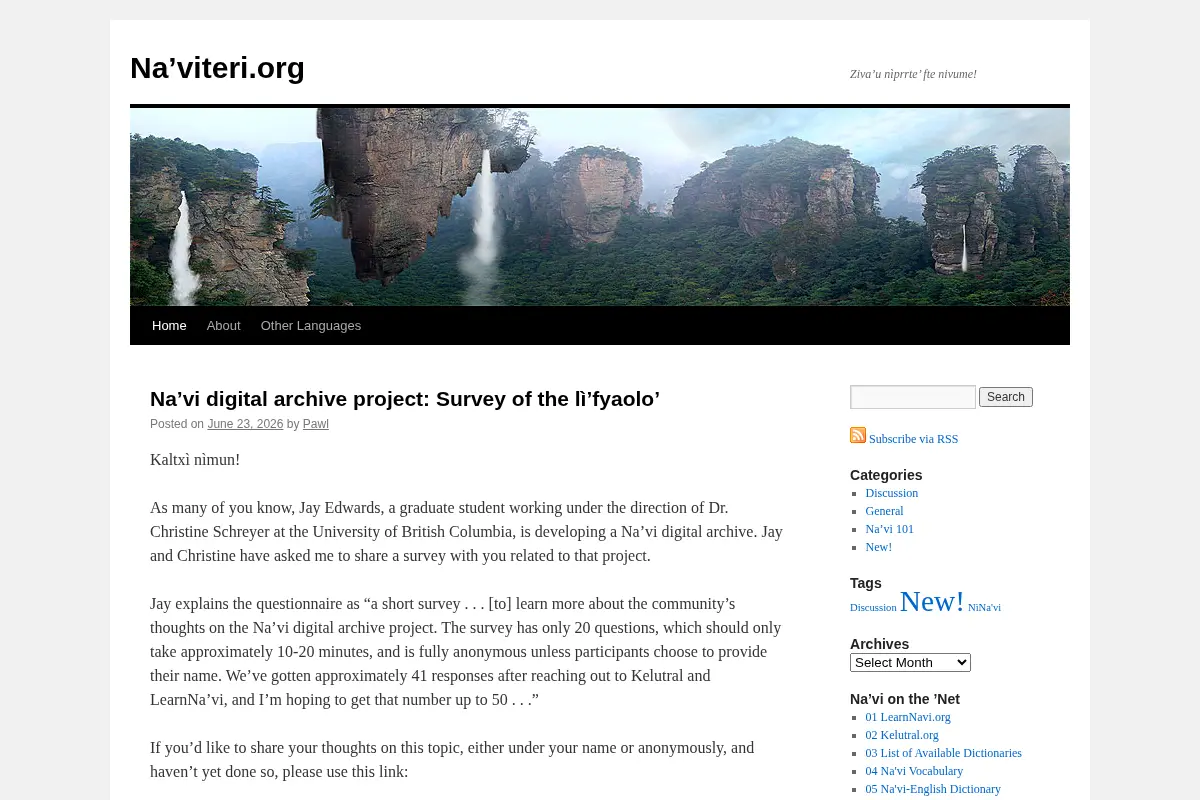Click the 'Na'vi on the 'Net' heading
Viewport: 1200px width, 800px height.
(x=905, y=699)
